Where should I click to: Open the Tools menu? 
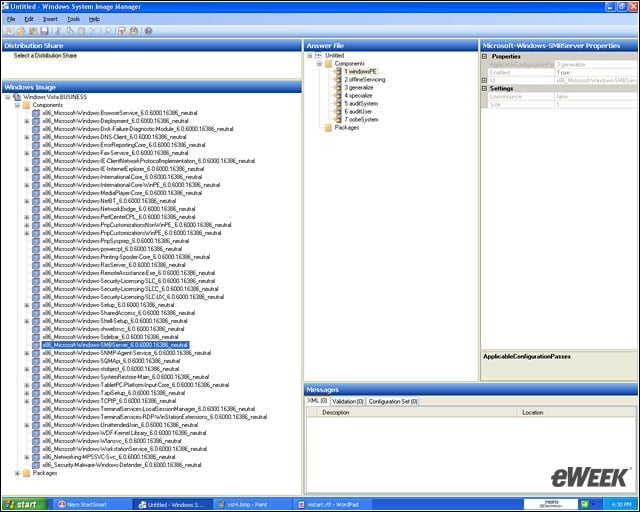click(73, 19)
